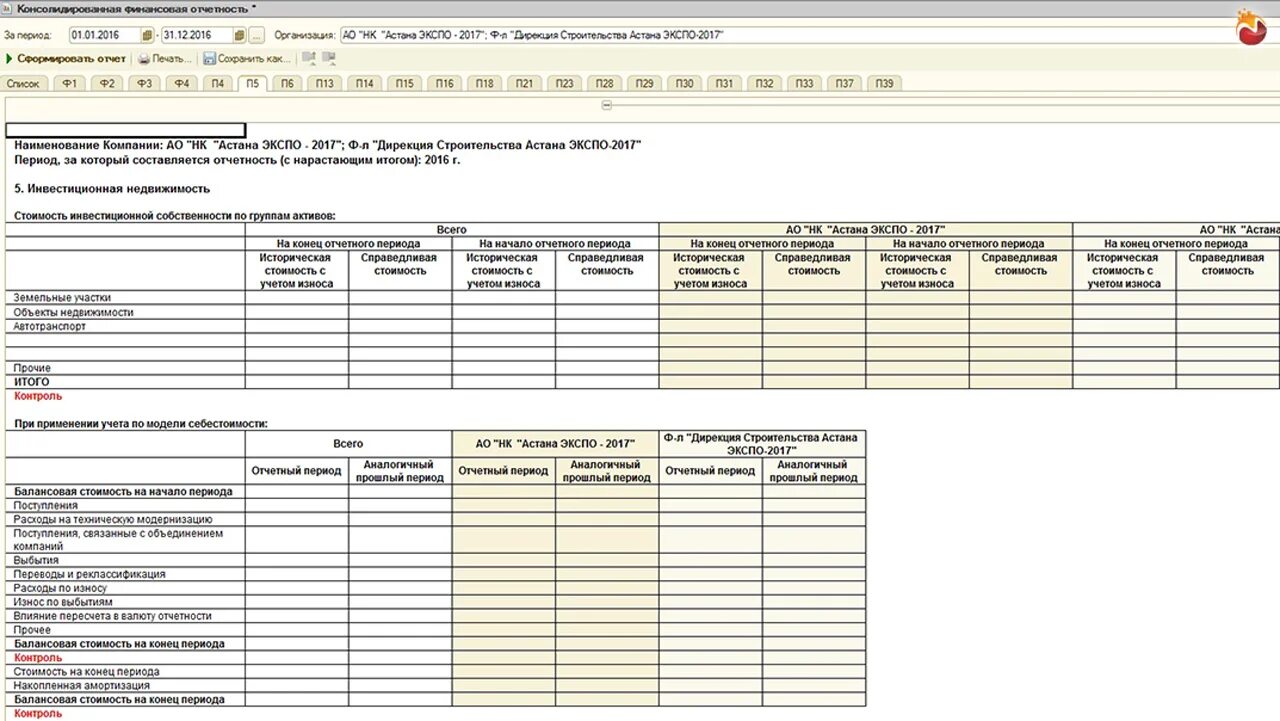1280x721 pixels.
Task: Switch to the П32 tab
Action: pos(764,84)
